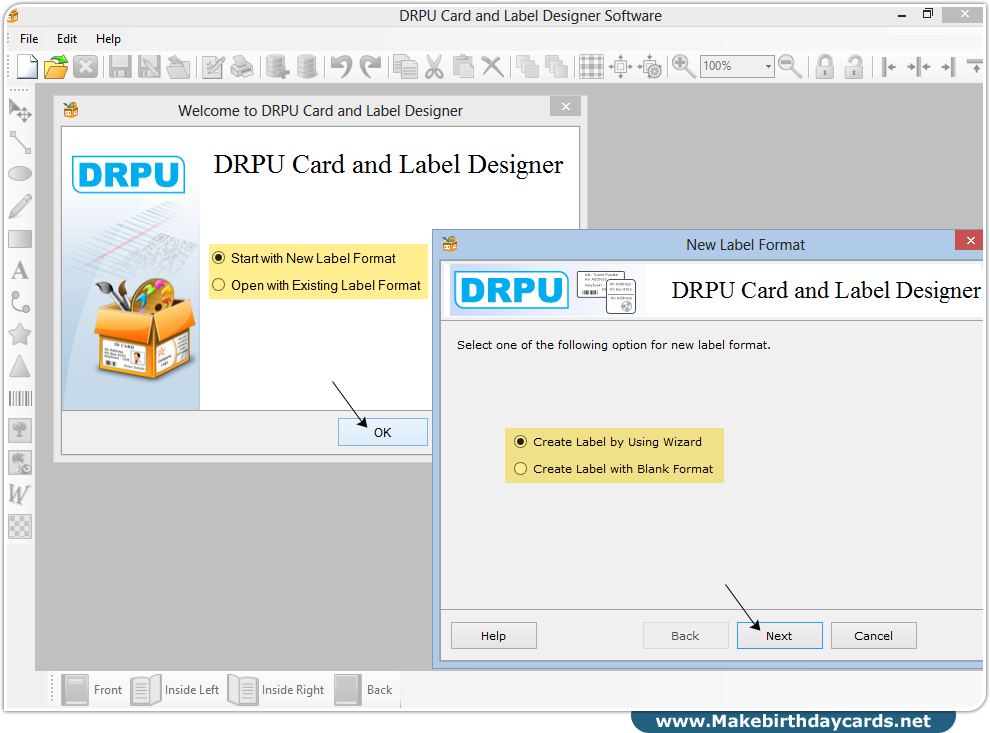Select the Rectangle shape tool
This screenshot has height=733, width=990.
[20, 239]
